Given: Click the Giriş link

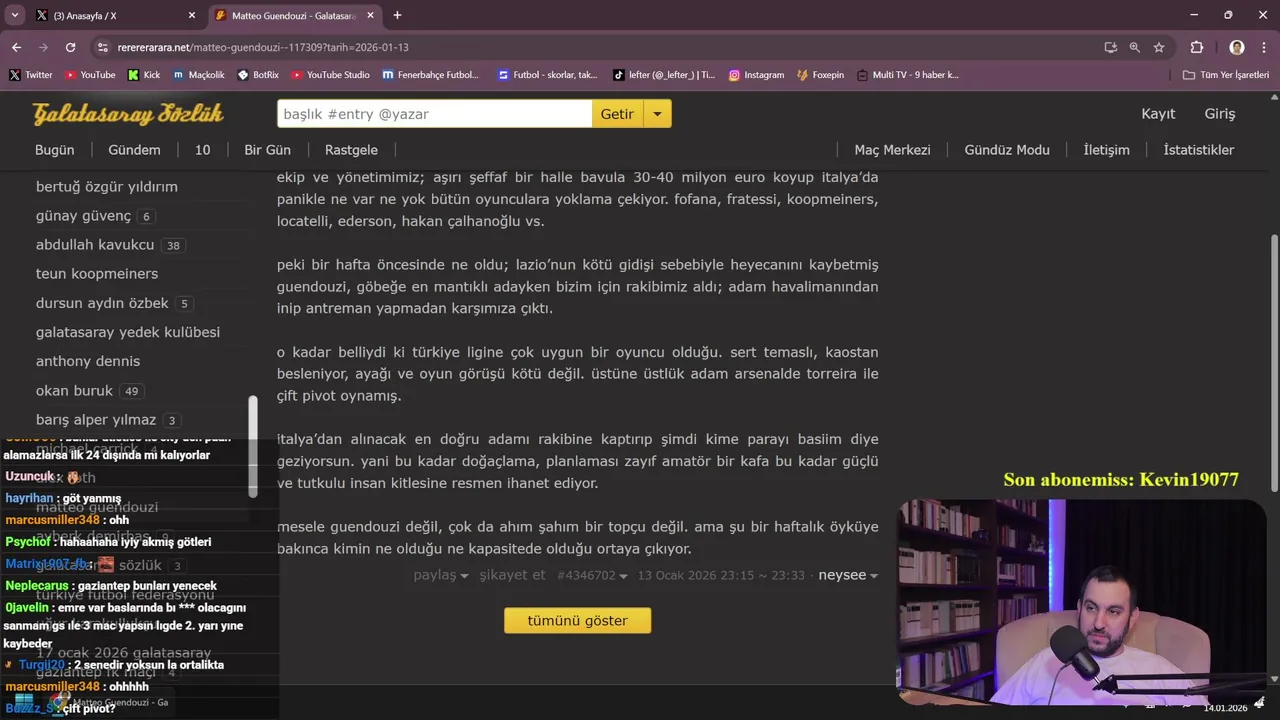Looking at the screenshot, I should (x=1219, y=114).
